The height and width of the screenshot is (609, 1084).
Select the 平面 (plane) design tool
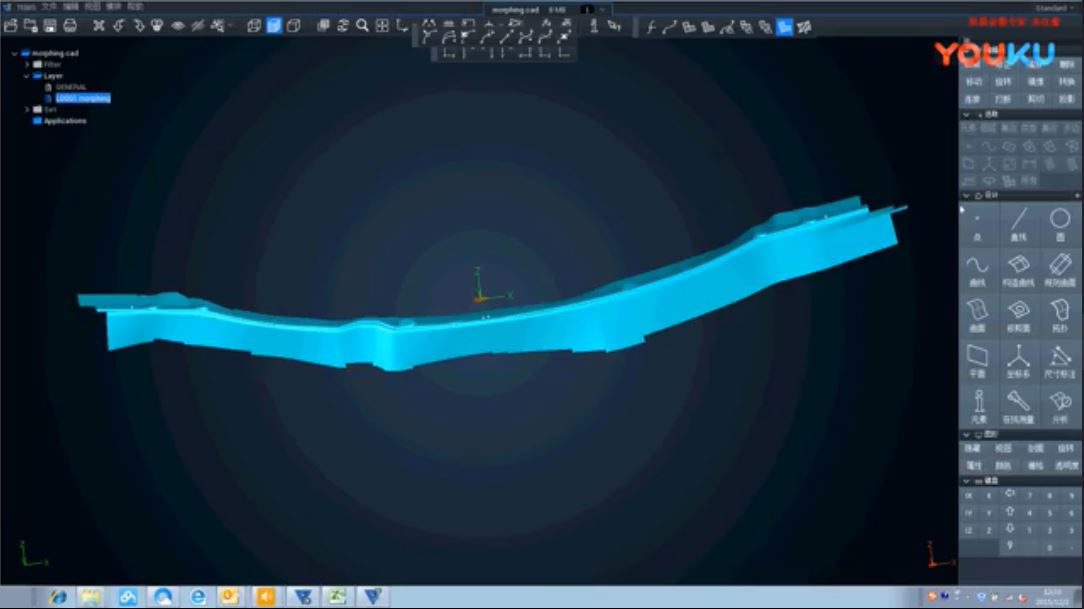(978, 362)
